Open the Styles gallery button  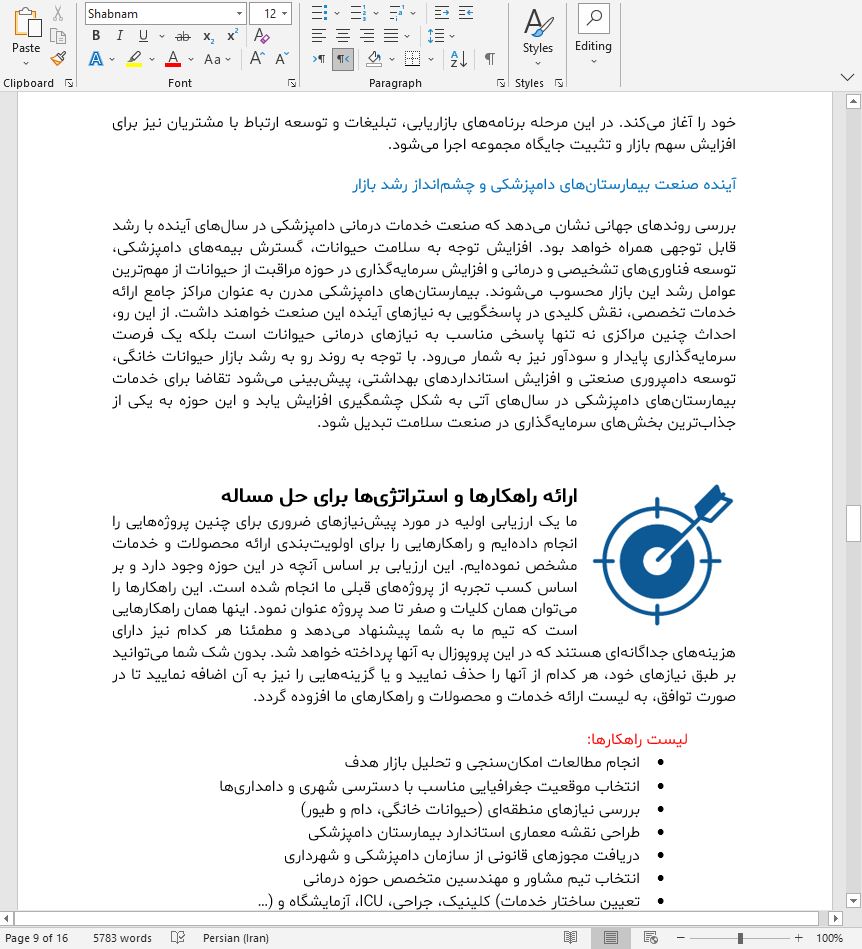coord(538,38)
